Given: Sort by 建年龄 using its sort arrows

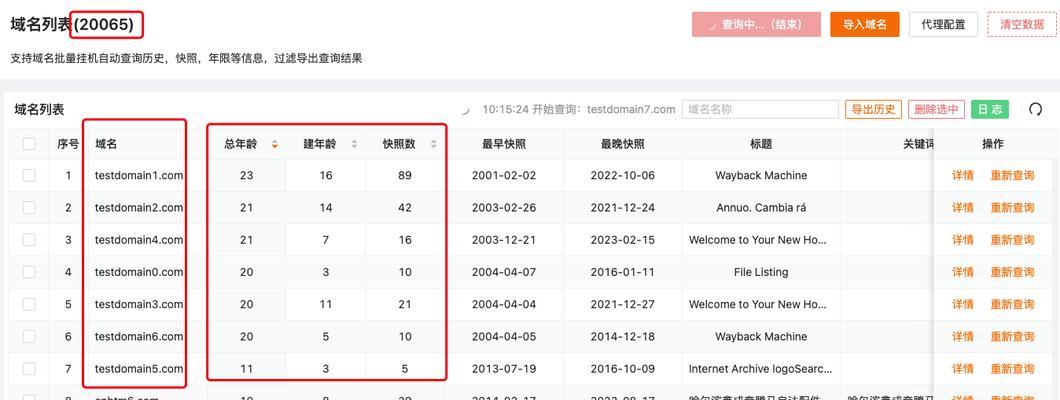Looking at the screenshot, I should click(354, 144).
